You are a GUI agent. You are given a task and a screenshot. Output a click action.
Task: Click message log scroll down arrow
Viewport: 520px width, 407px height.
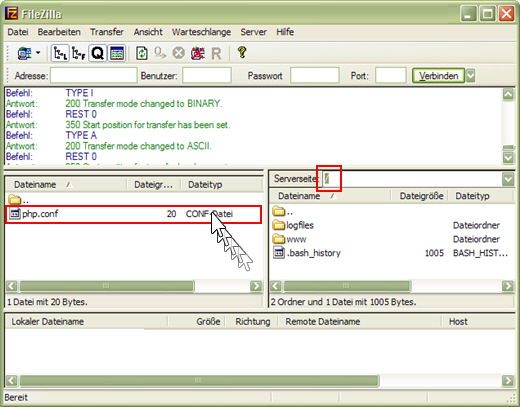[508, 157]
